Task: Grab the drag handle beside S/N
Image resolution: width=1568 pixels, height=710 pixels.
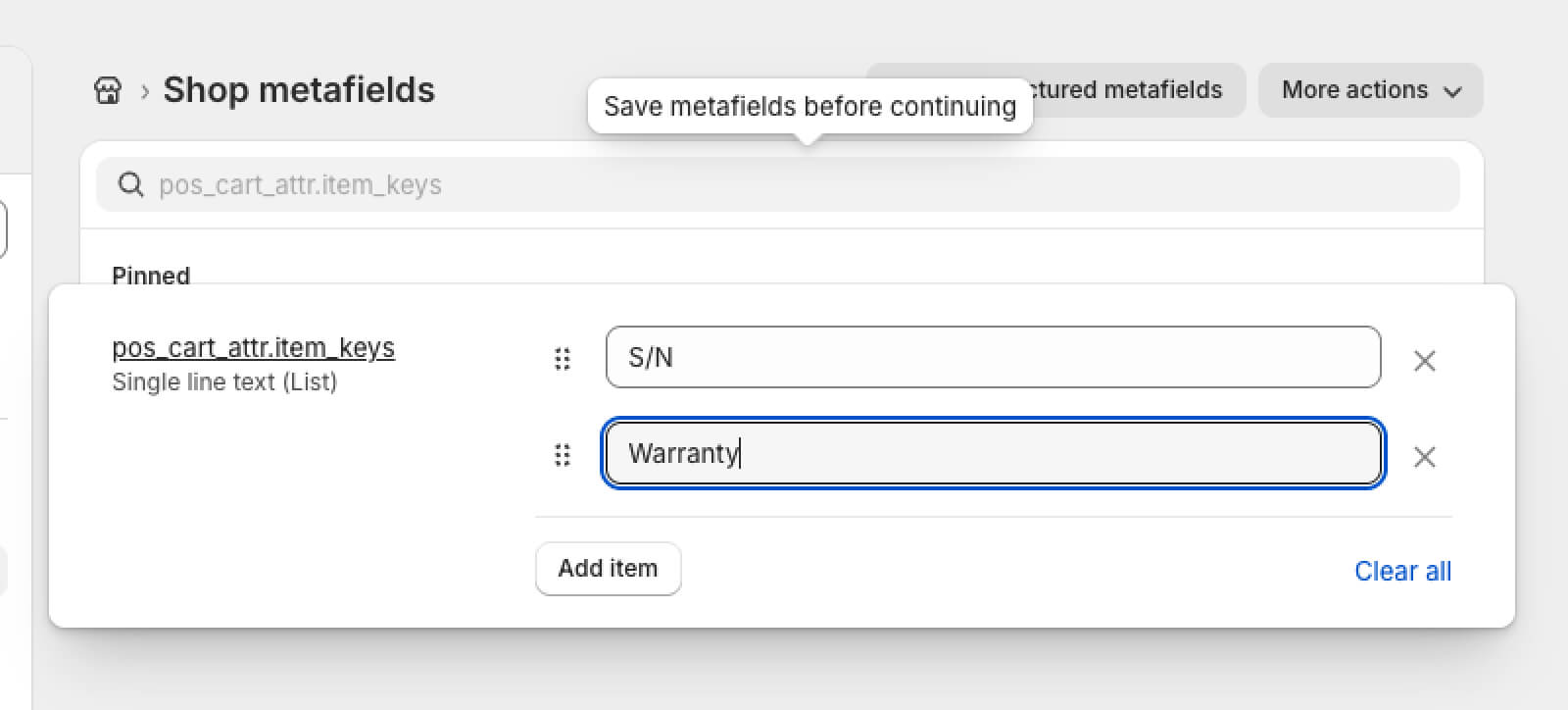Action: click(563, 359)
